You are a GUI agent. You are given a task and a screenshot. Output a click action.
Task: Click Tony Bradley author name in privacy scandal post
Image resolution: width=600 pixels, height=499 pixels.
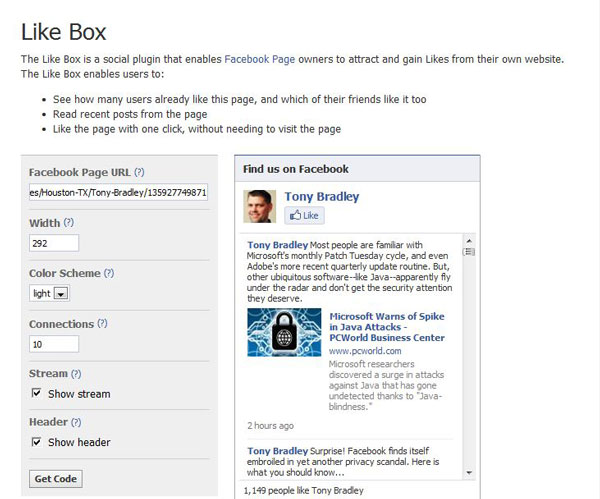[x=277, y=451]
